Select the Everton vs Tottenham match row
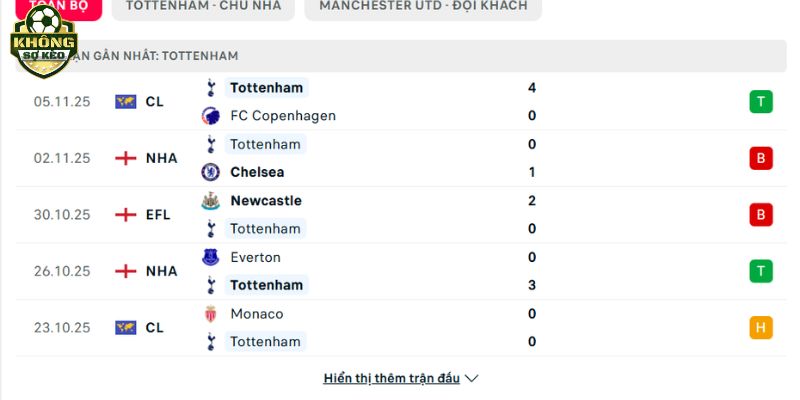800x400 pixels. 400,271
